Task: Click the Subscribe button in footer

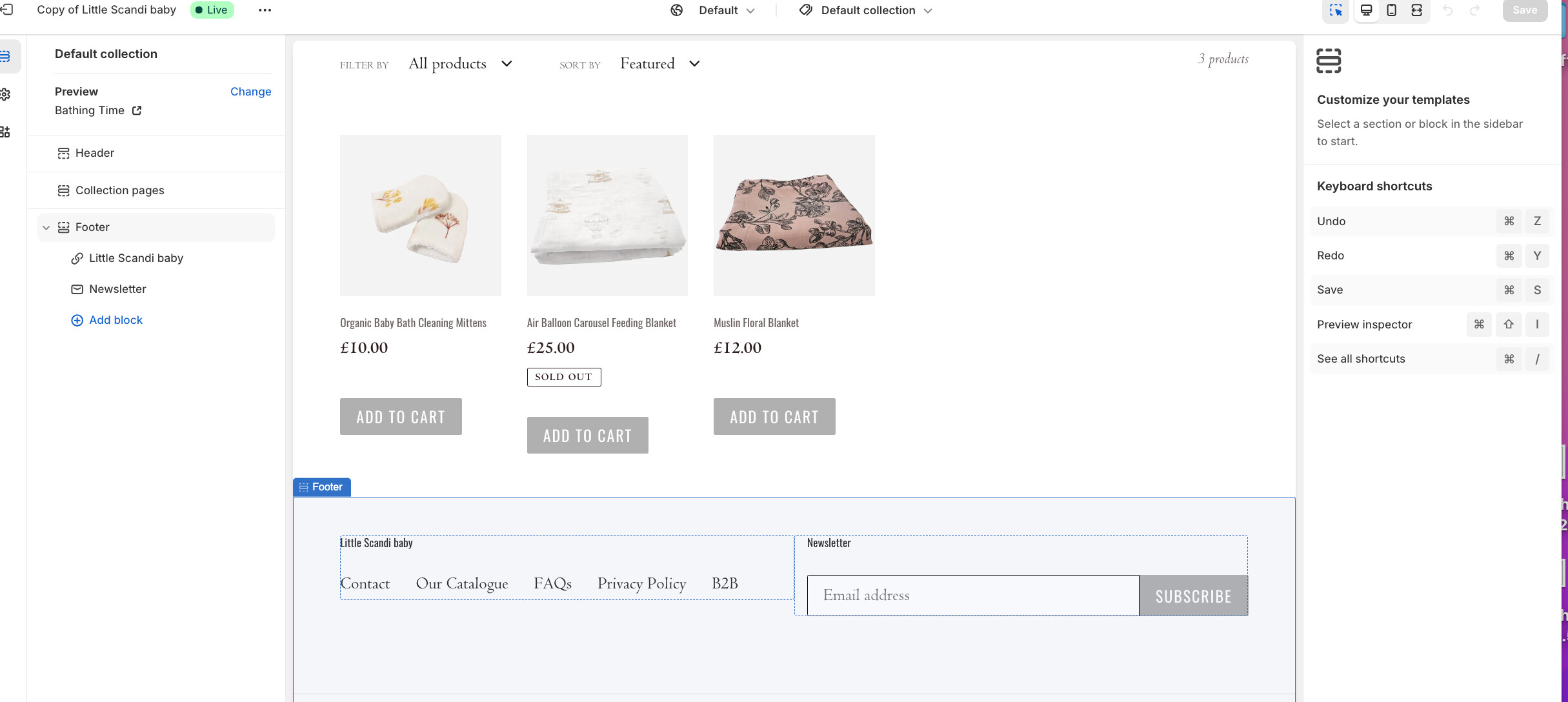Action: [x=1193, y=596]
